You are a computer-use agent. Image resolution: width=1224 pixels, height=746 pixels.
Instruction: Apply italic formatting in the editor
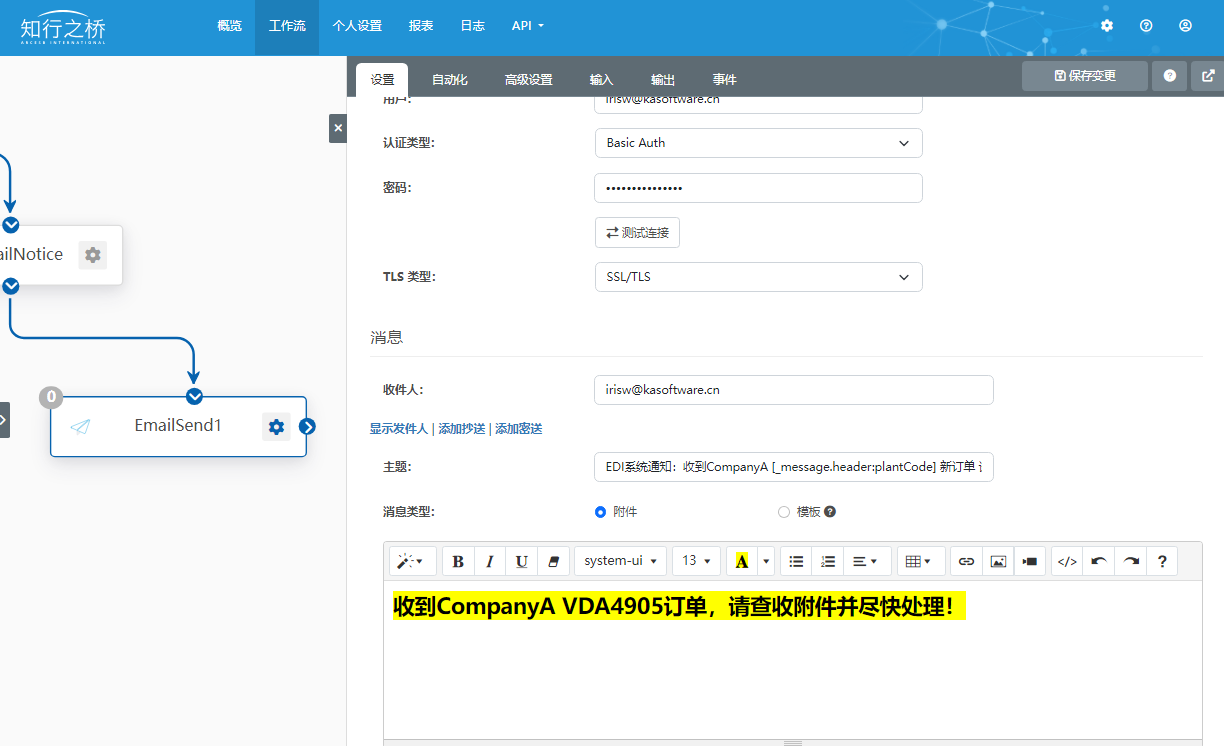pos(489,562)
